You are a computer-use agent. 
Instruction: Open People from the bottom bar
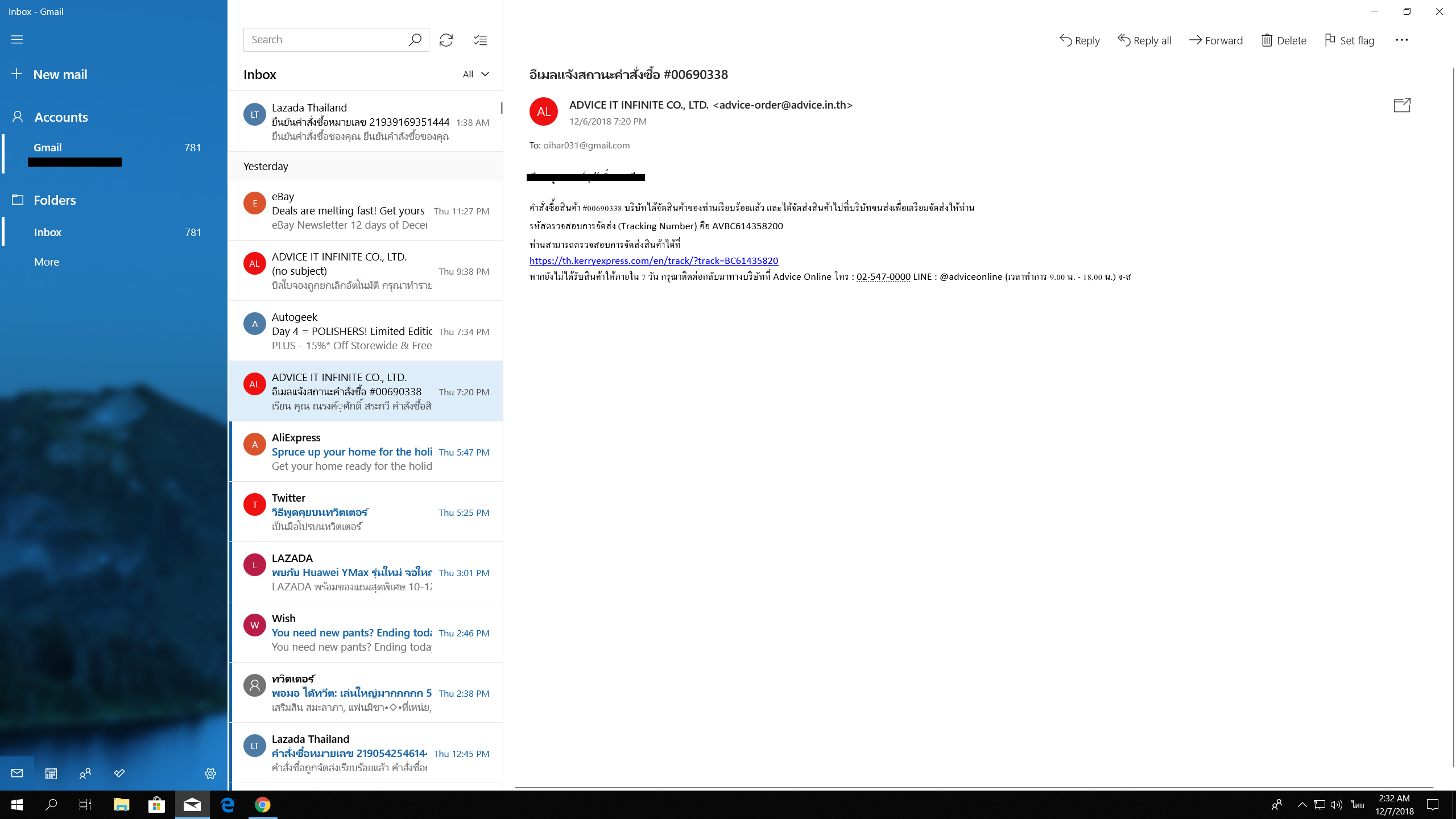click(x=85, y=773)
